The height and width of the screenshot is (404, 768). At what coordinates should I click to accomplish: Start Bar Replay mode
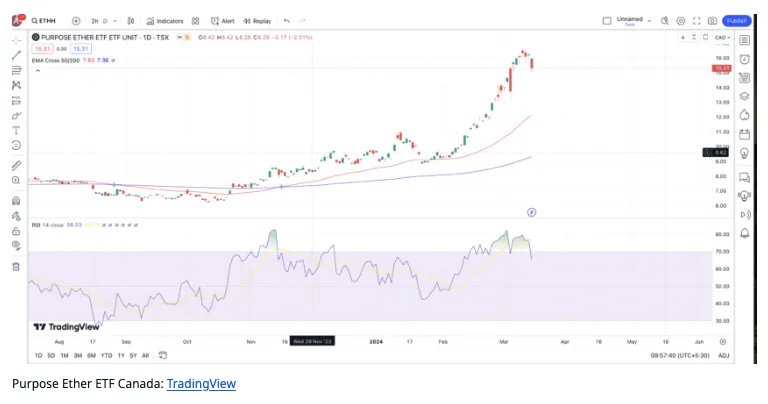coord(257,21)
